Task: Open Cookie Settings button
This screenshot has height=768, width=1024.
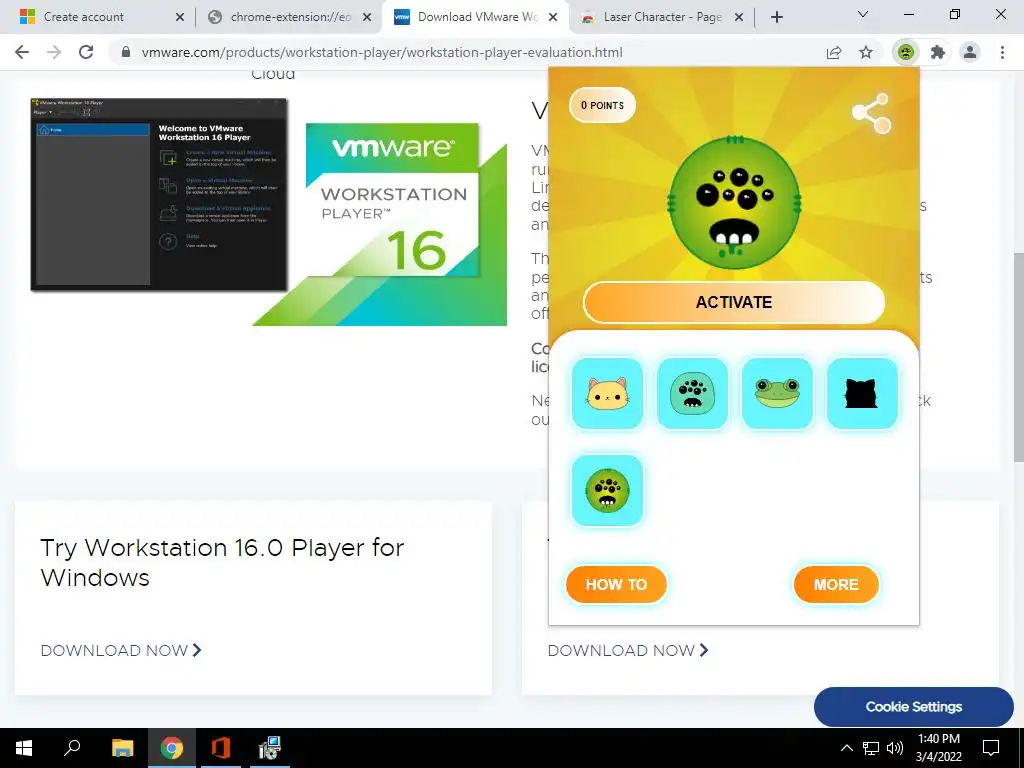Action: point(914,707)
